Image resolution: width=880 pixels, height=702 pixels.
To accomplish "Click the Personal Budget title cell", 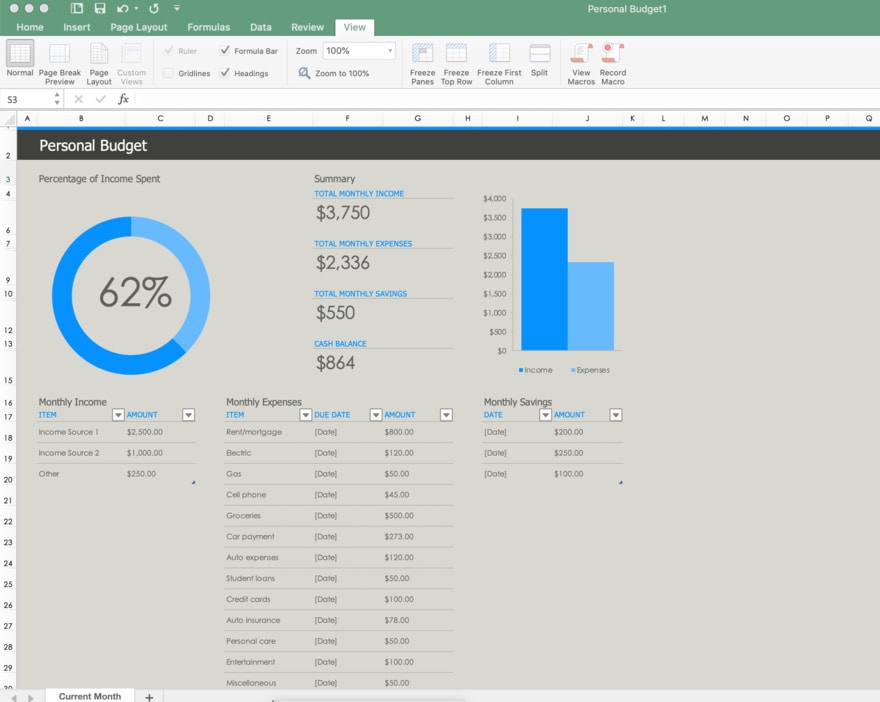I will pos(93,145).
